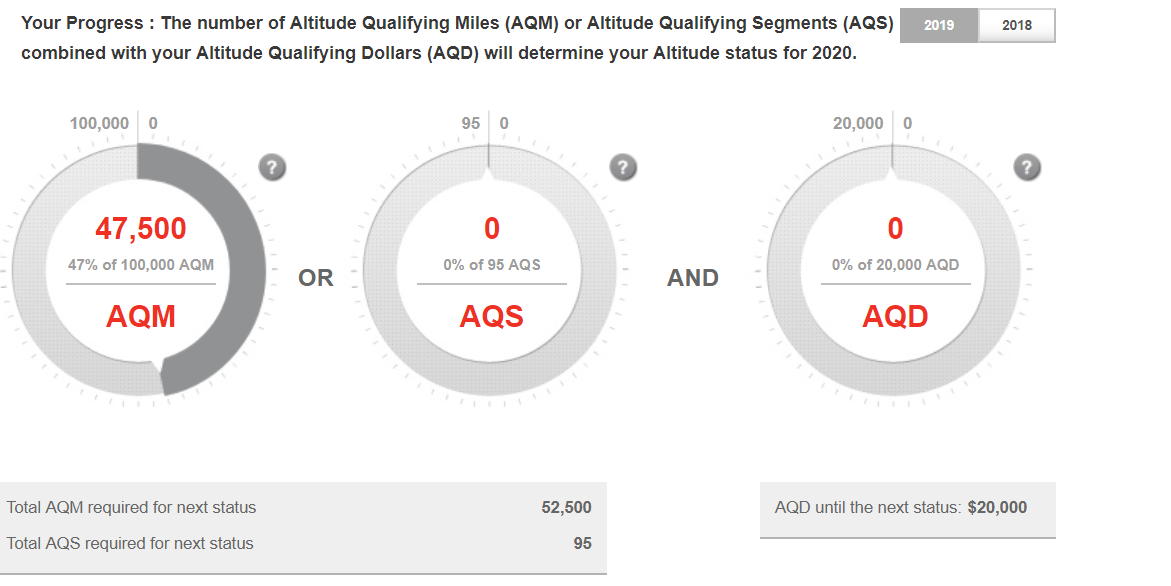
Task: Click the '$20,000' AQD until next status amount
Action: [x=997, y=508]
